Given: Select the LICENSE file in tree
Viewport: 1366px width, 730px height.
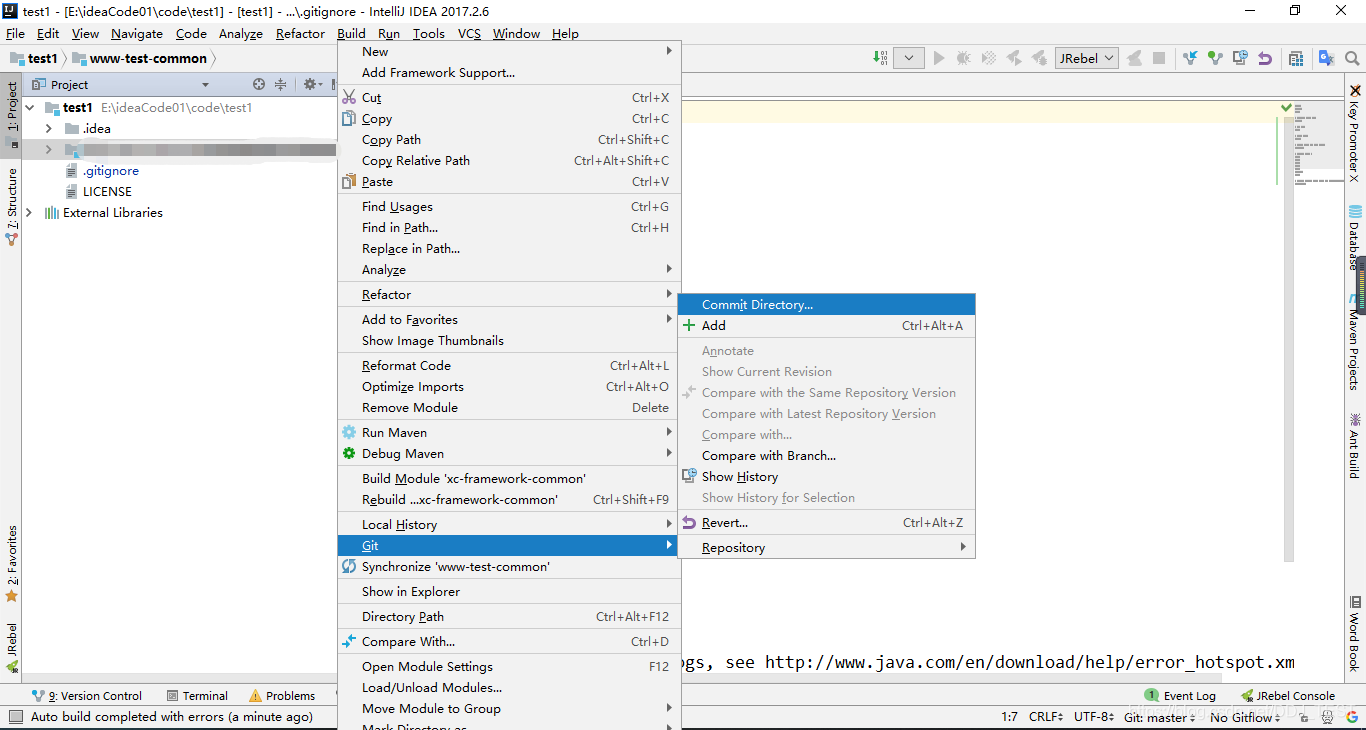Looking at the screenshot, I should point(98,192).
